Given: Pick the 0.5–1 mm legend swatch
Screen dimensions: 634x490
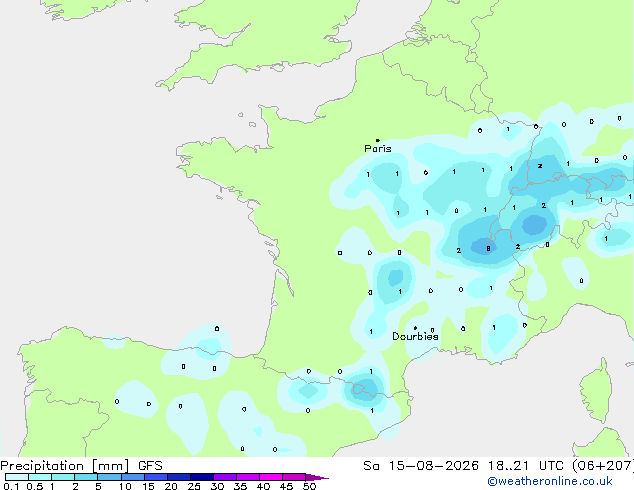Looking at the screenshot, I should [40, 477].
